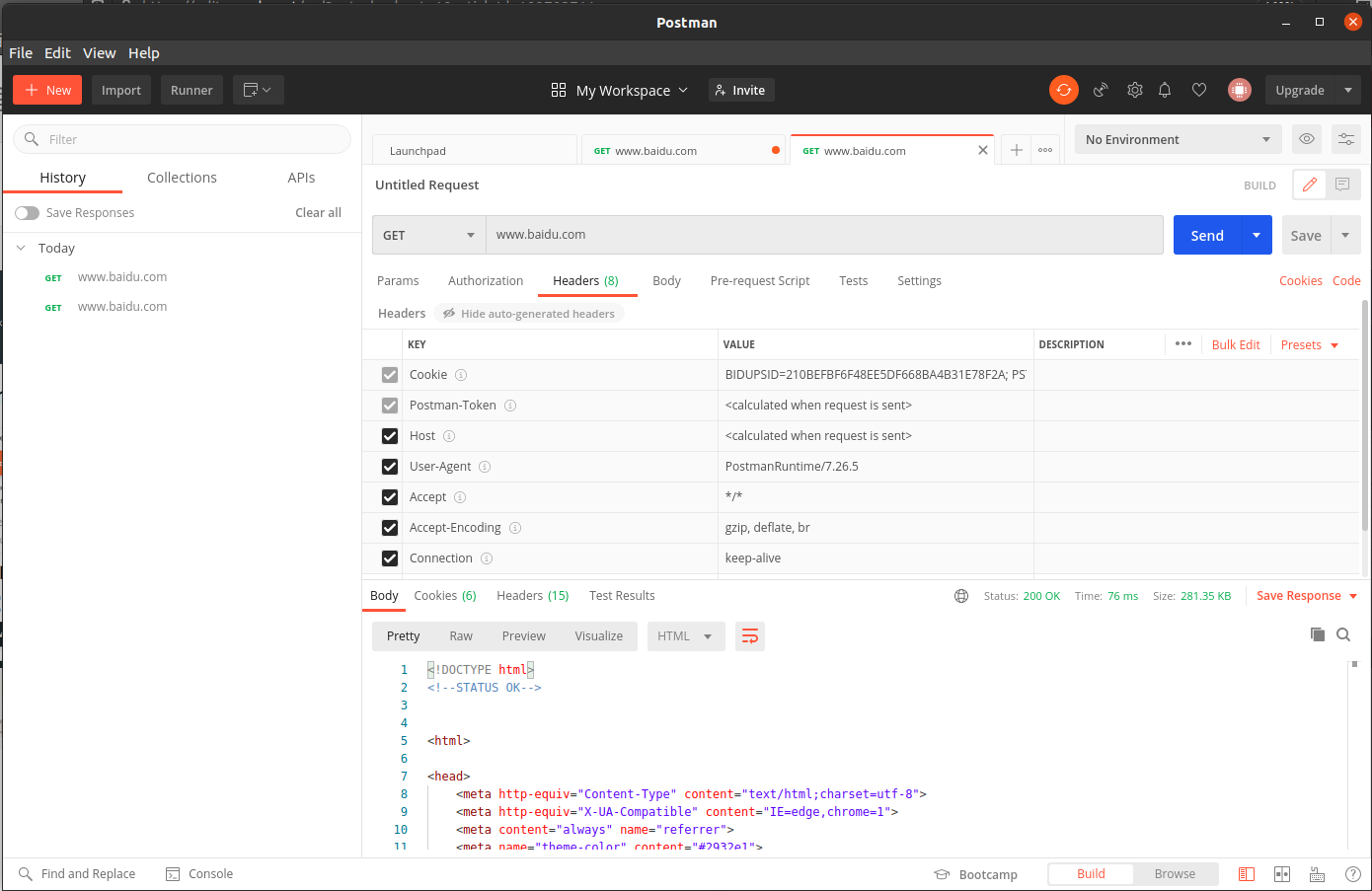Uncheck the Connection header checkbox
This screenshot has width=1372, height=891.
click(x=390, y=558)
